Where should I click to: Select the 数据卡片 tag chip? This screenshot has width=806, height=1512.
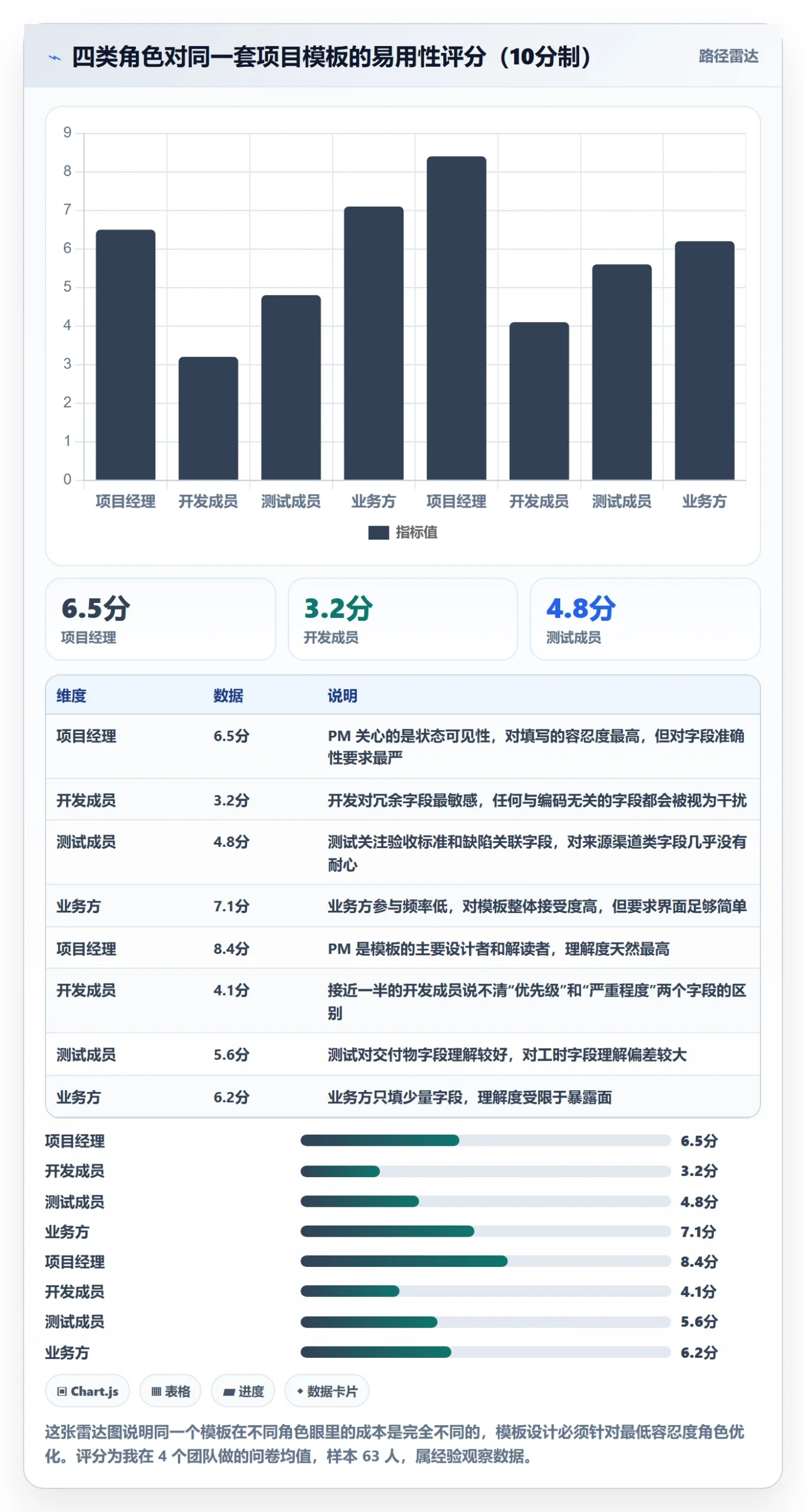pyautogui.click(x=327, y=1391)
